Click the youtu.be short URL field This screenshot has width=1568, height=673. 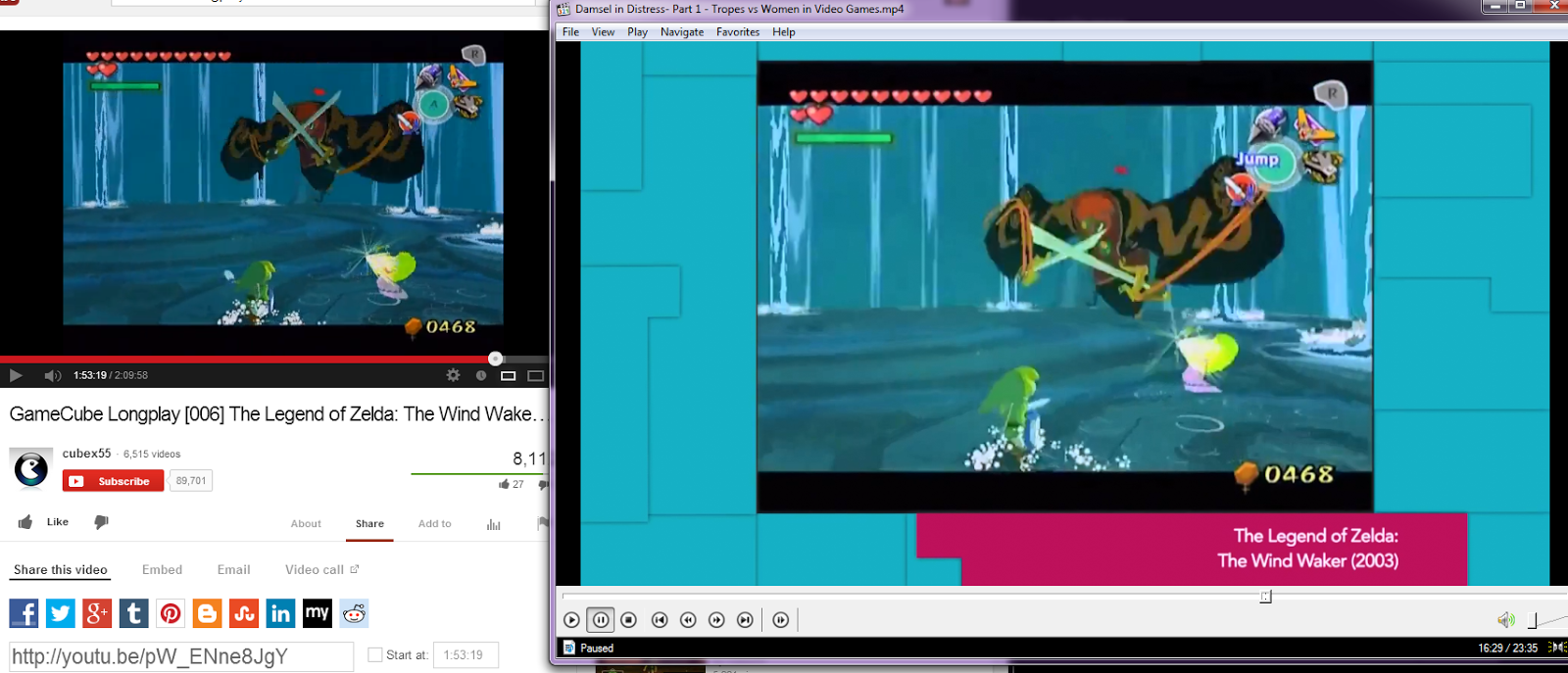pyautogui.click(x=181, y=656)
